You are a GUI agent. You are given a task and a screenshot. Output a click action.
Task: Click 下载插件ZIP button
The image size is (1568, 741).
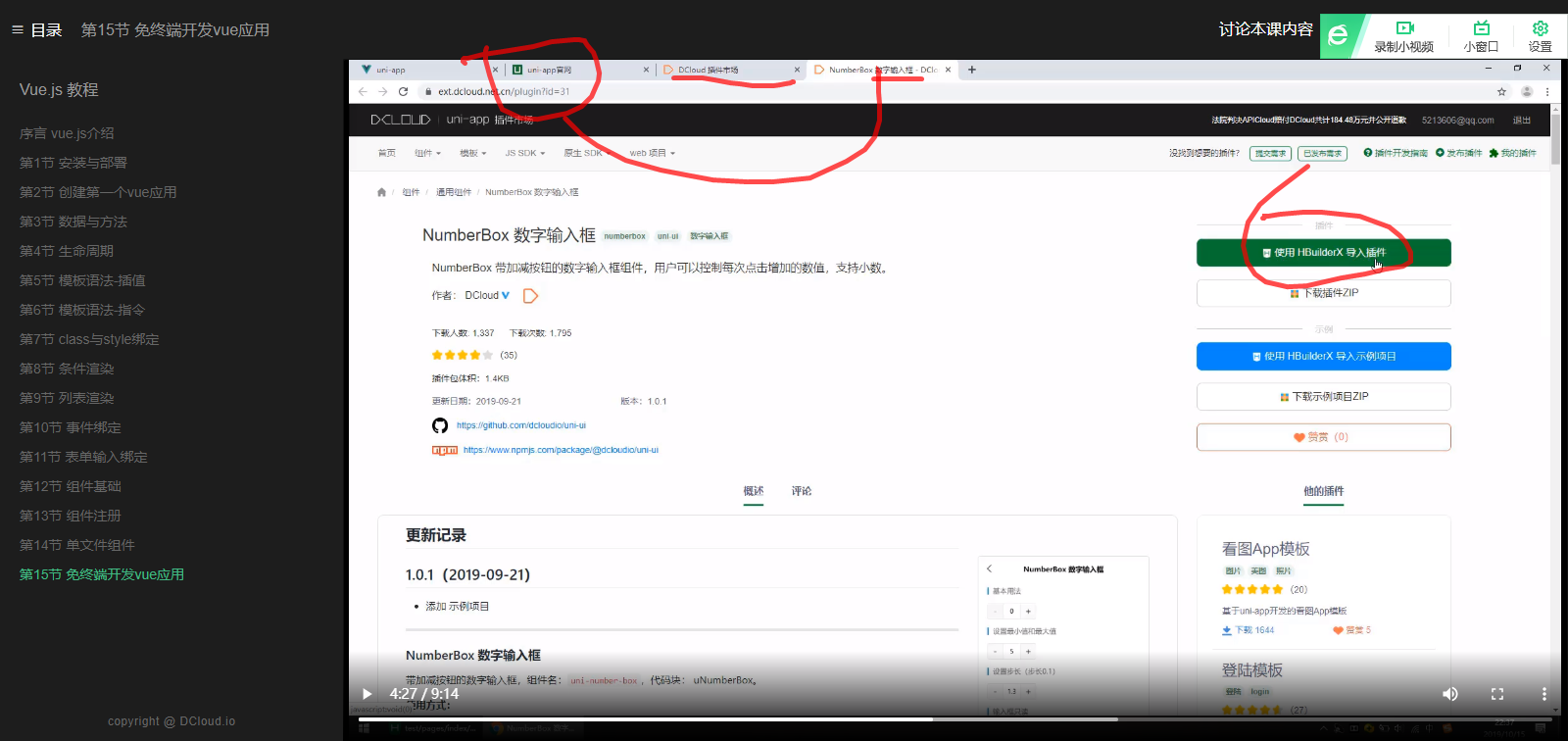click(x=1324, y=293)
